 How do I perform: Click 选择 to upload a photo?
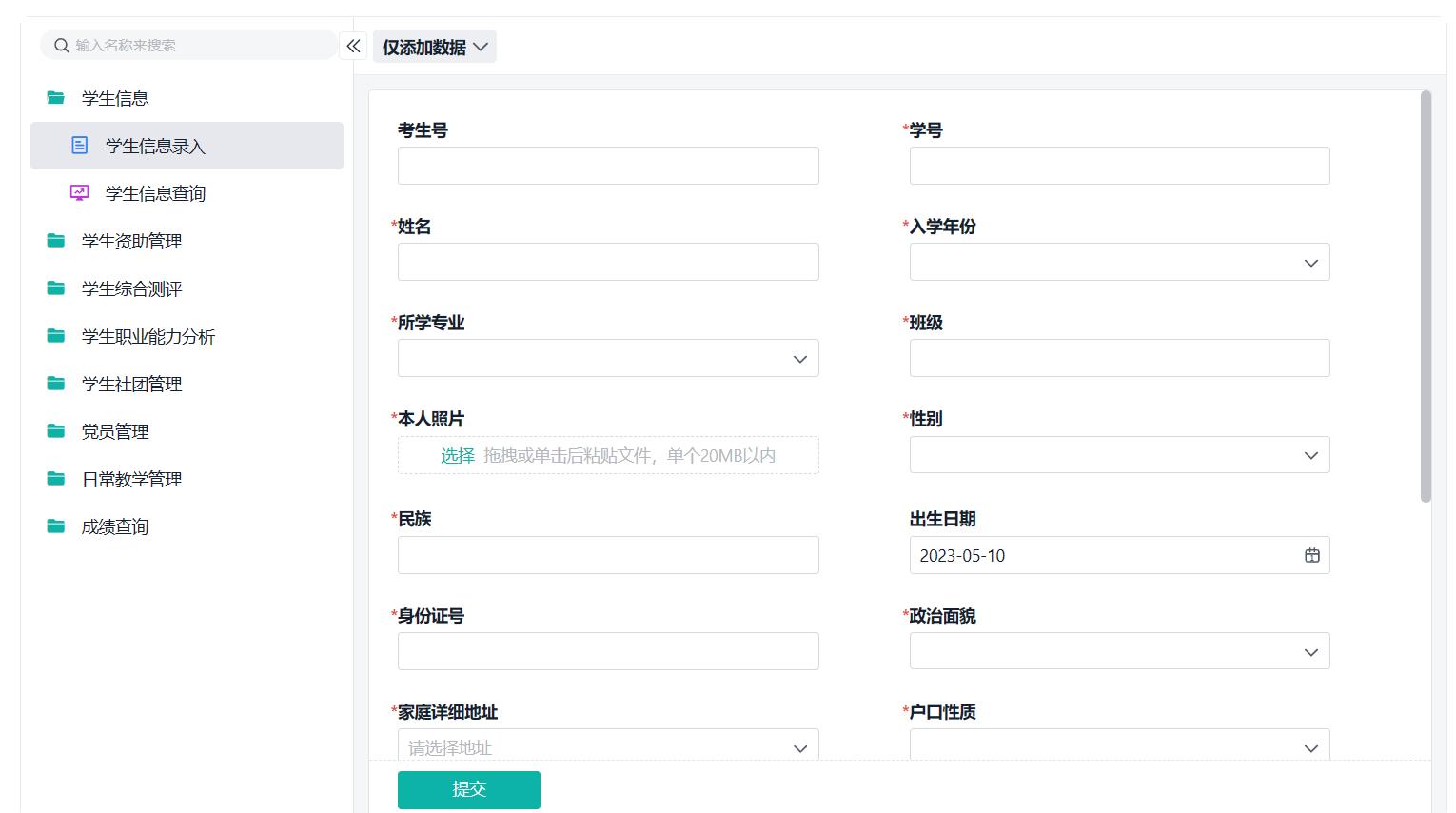[x=457, y=455]
